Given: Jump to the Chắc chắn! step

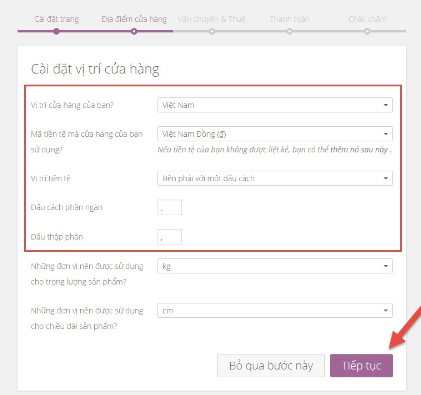Looking at the screenshot, I should tap(367, 19).
